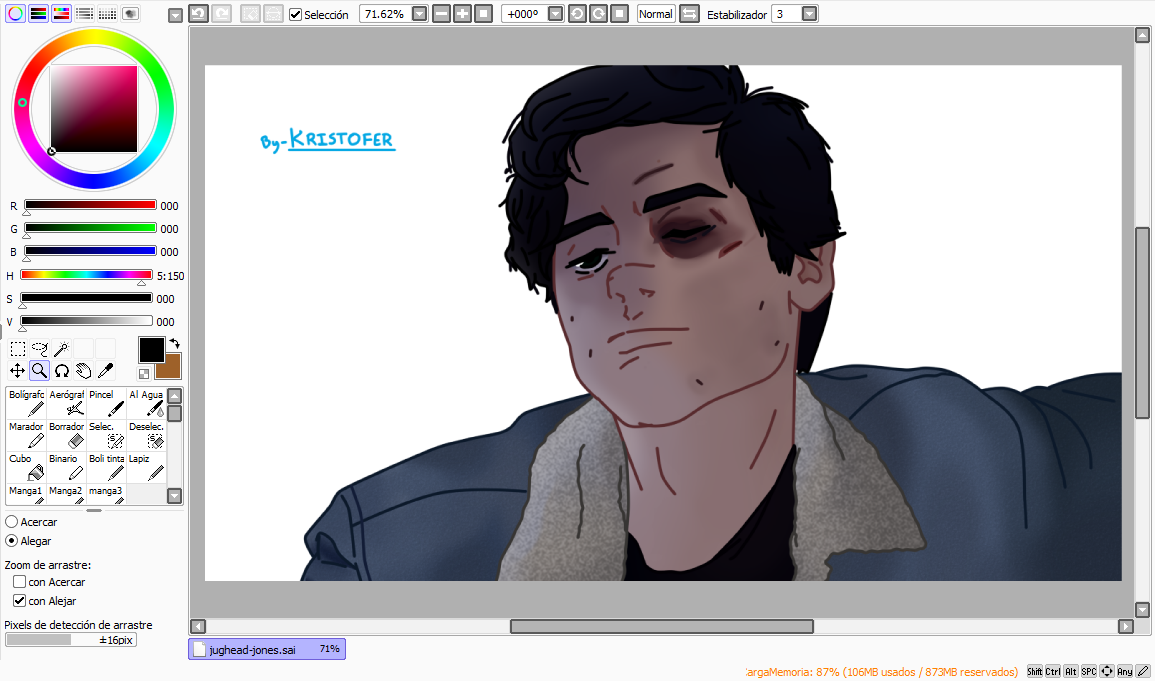Viewport: 1155px width, 681px height.
Task: Open the color panel options dropdown arrow
Action: [175, 15]
